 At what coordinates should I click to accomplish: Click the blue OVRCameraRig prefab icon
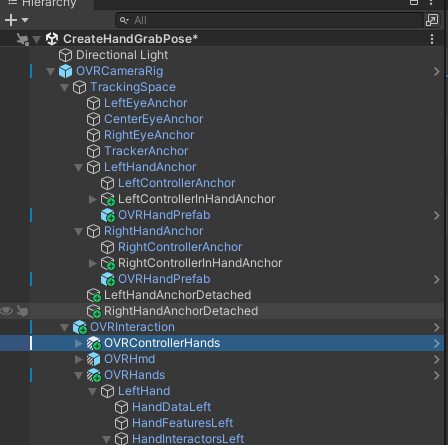pos(65,71)
